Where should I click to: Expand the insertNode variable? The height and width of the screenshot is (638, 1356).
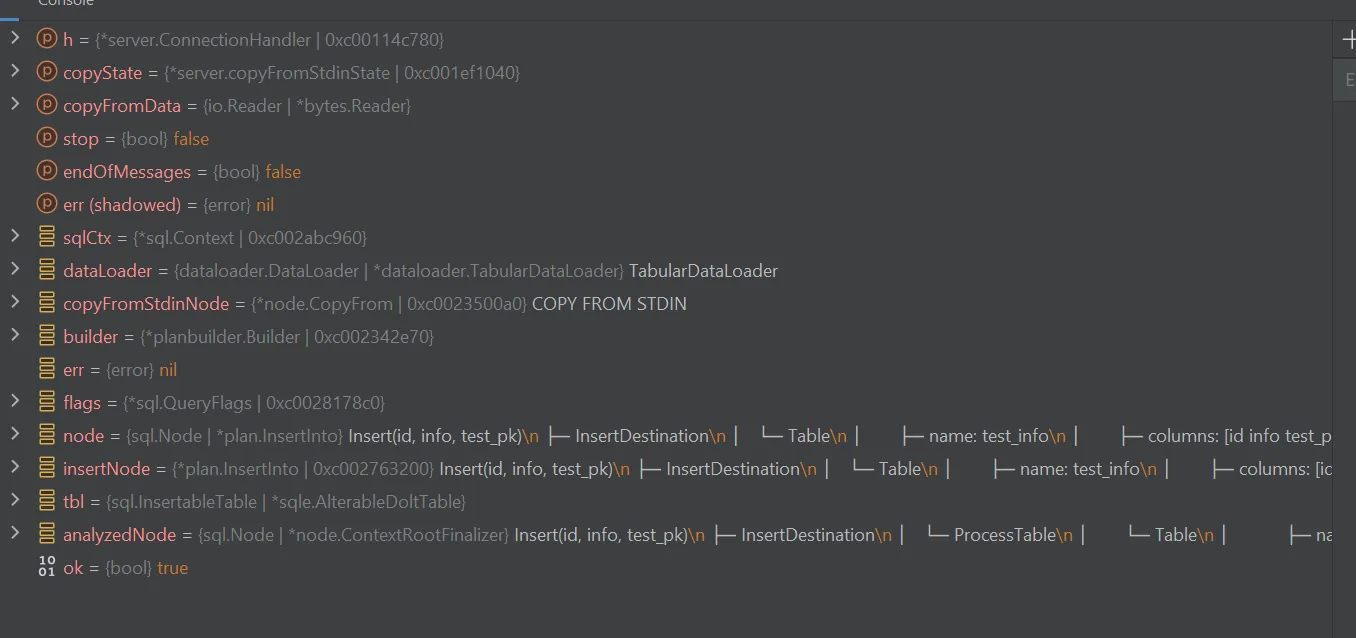pos(14,468)
